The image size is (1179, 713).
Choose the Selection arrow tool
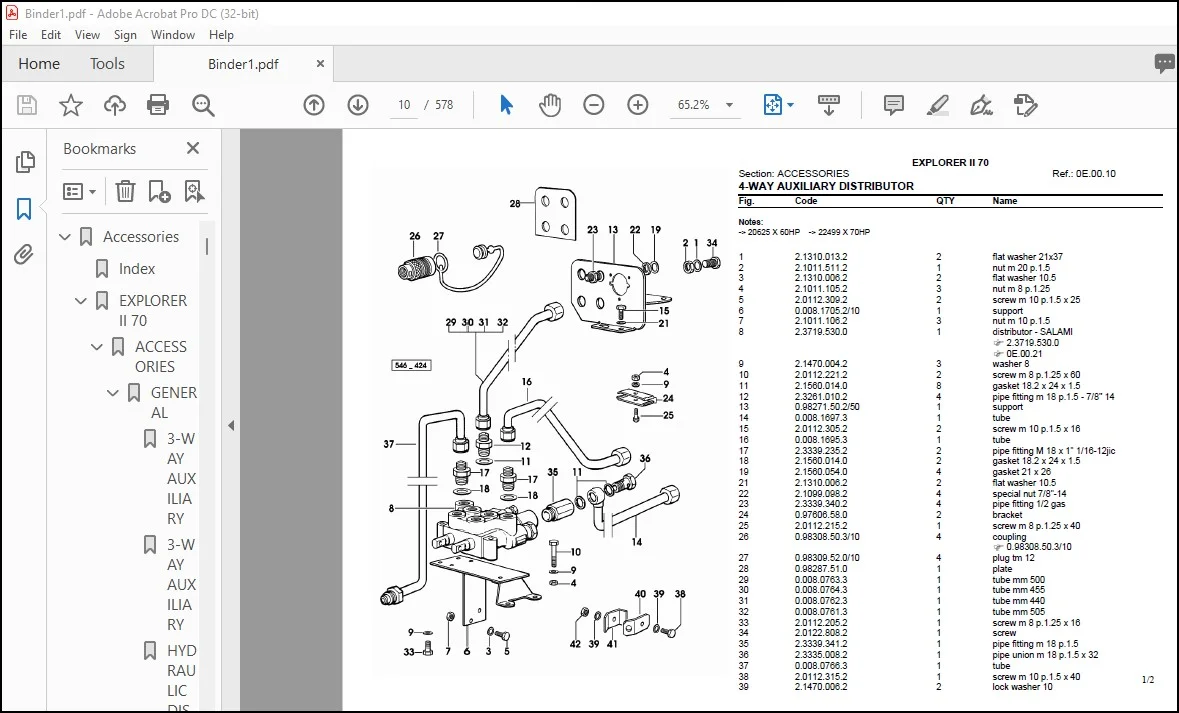tap(506, 105)
